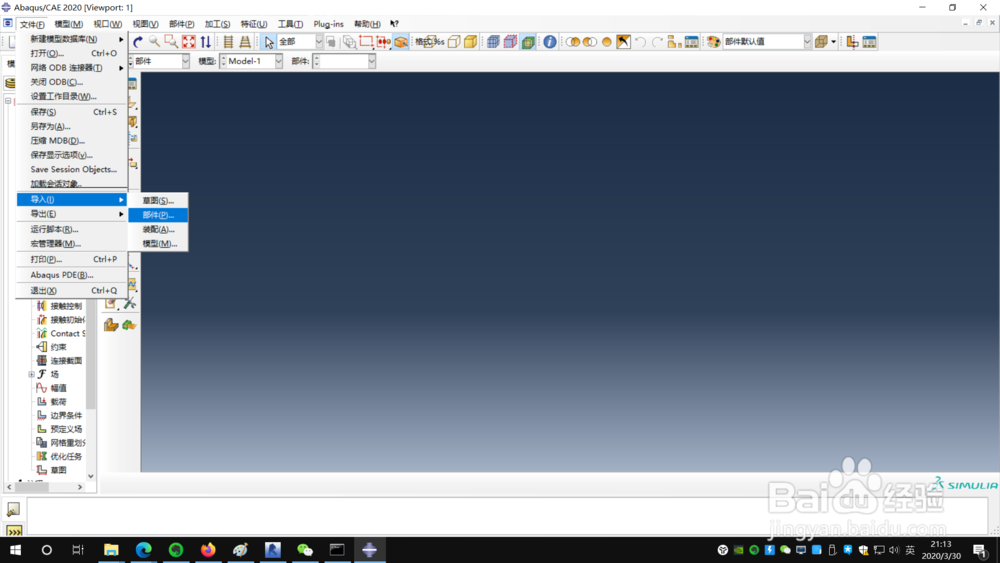This screenshot has width=1000, height=563.
Task: Open the Windows Start menu
Action: pyautogui.click(x=15, y=550)
